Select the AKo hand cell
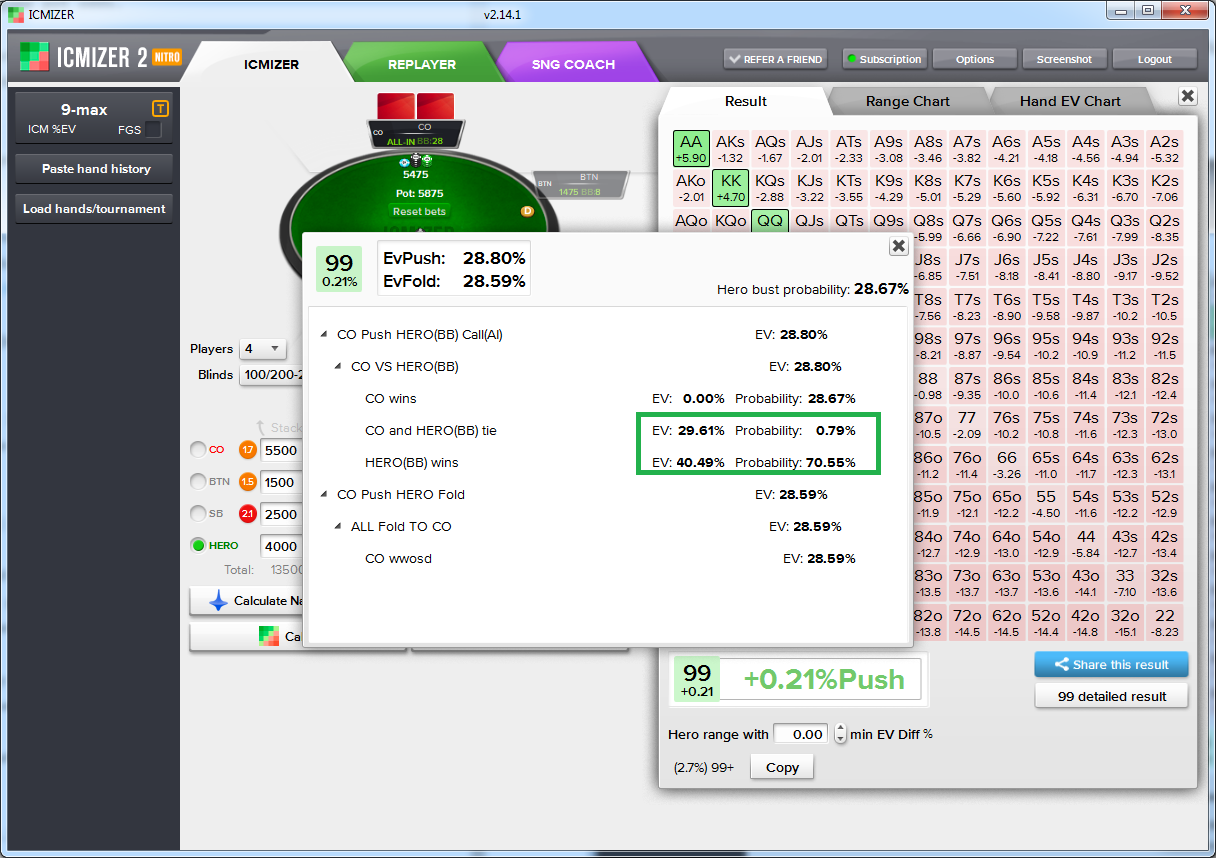Viewport: 1216px width, 858px height. (691, 188)
